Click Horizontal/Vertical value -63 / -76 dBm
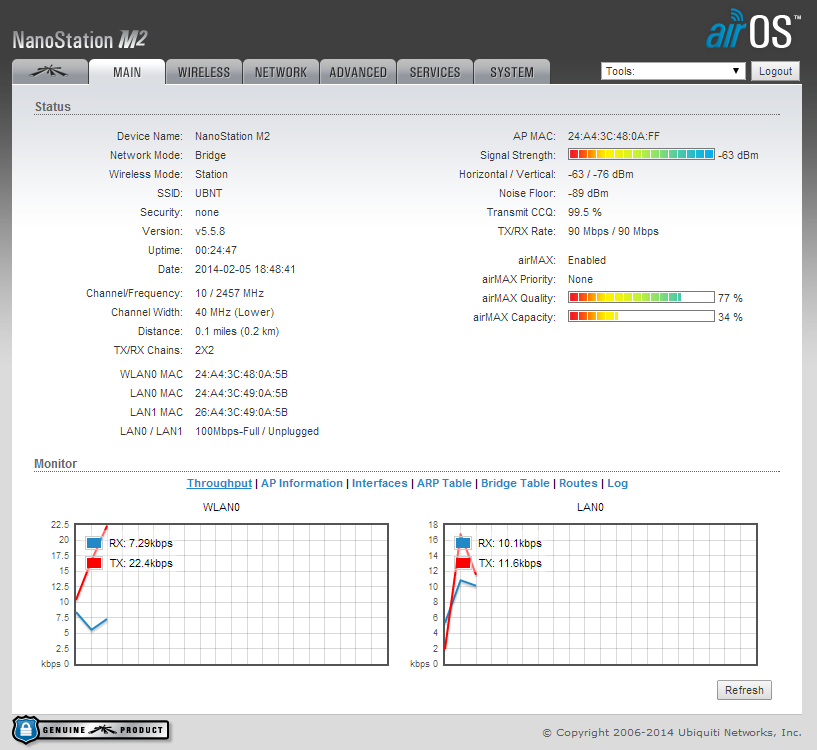The width and height of the screenshot is (817, 750). [601, 174]
